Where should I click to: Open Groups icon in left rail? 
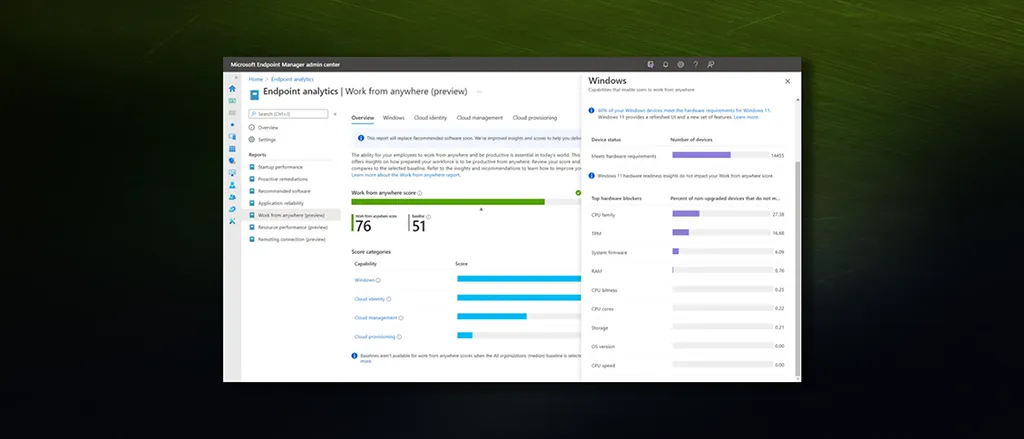[232, 197]
